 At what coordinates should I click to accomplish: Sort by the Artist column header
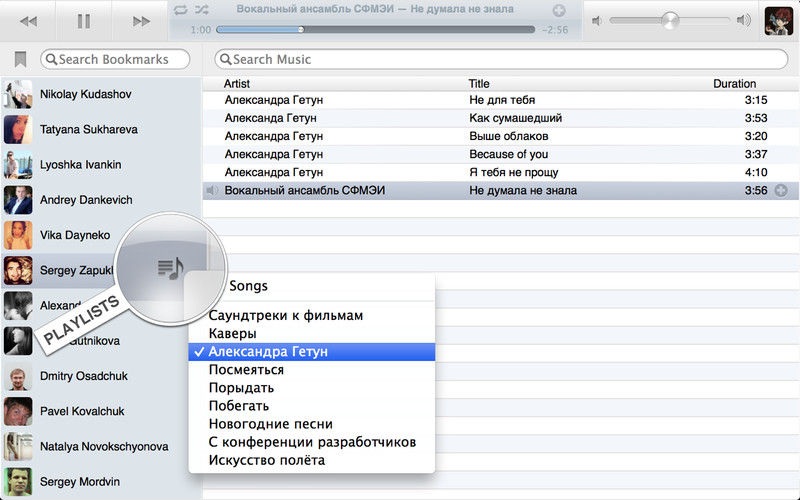[x=237, y=84]
